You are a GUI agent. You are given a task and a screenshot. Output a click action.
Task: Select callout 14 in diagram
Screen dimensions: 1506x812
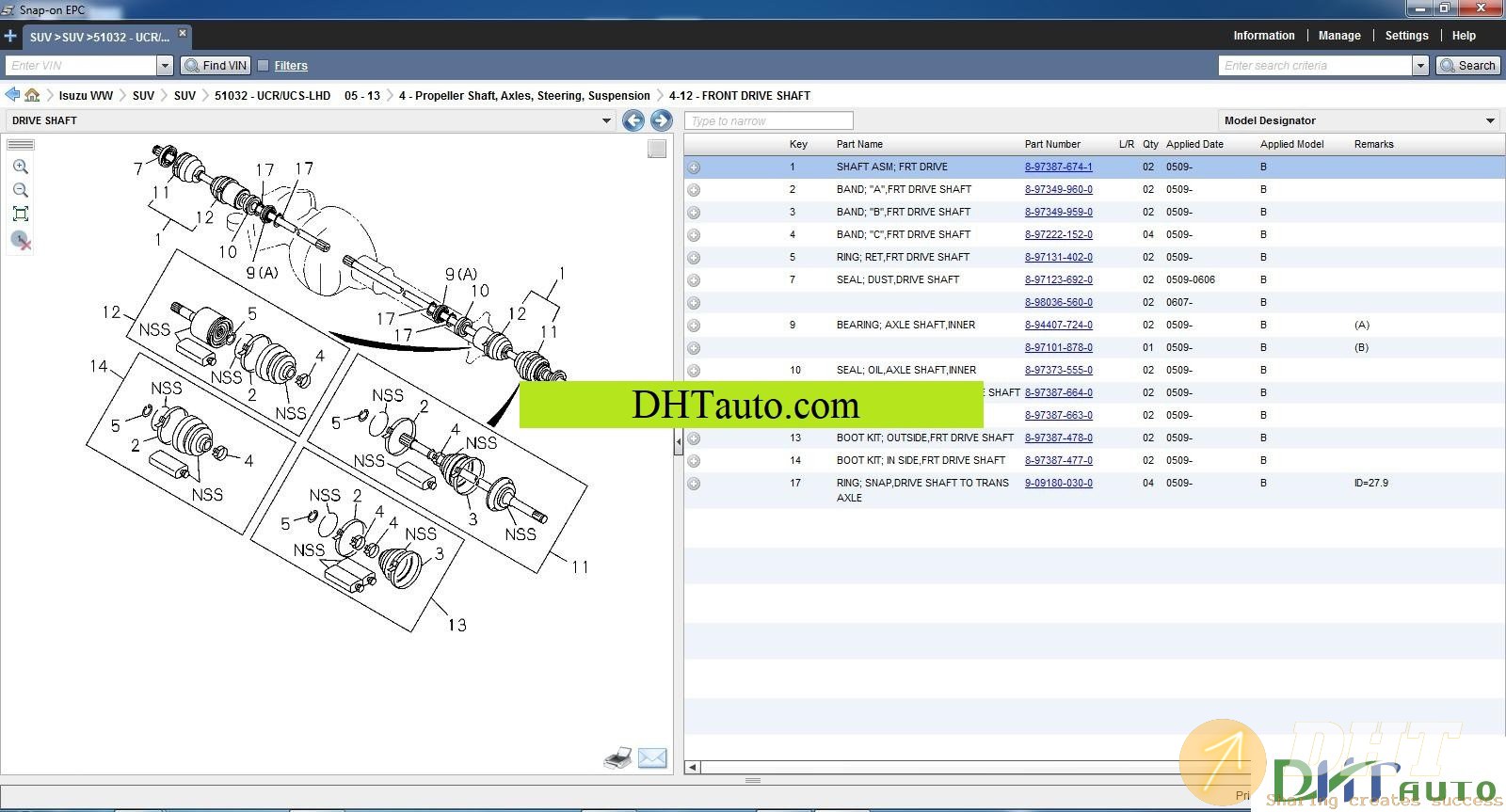pyautogui.click(x=99, y=366)
